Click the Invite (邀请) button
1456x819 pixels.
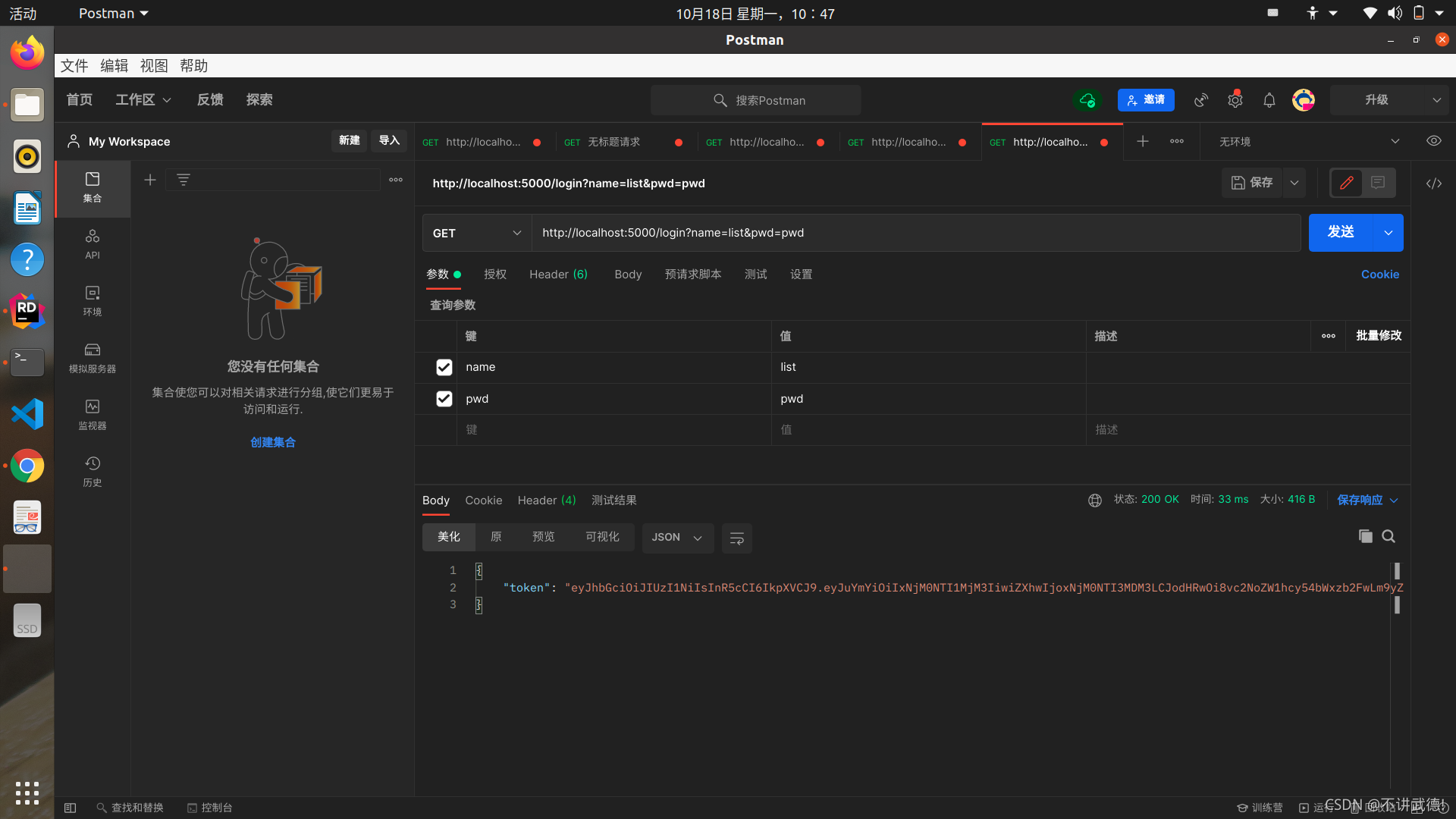[1146, 100]
